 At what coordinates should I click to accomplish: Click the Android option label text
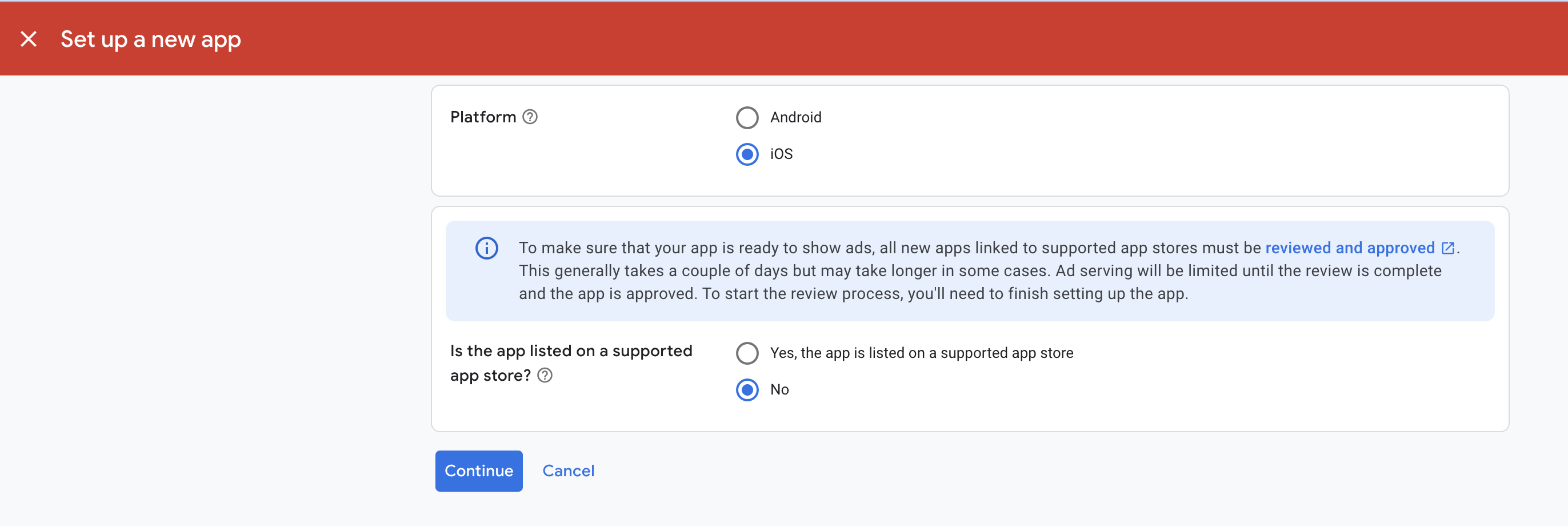(x=795, y=118)
